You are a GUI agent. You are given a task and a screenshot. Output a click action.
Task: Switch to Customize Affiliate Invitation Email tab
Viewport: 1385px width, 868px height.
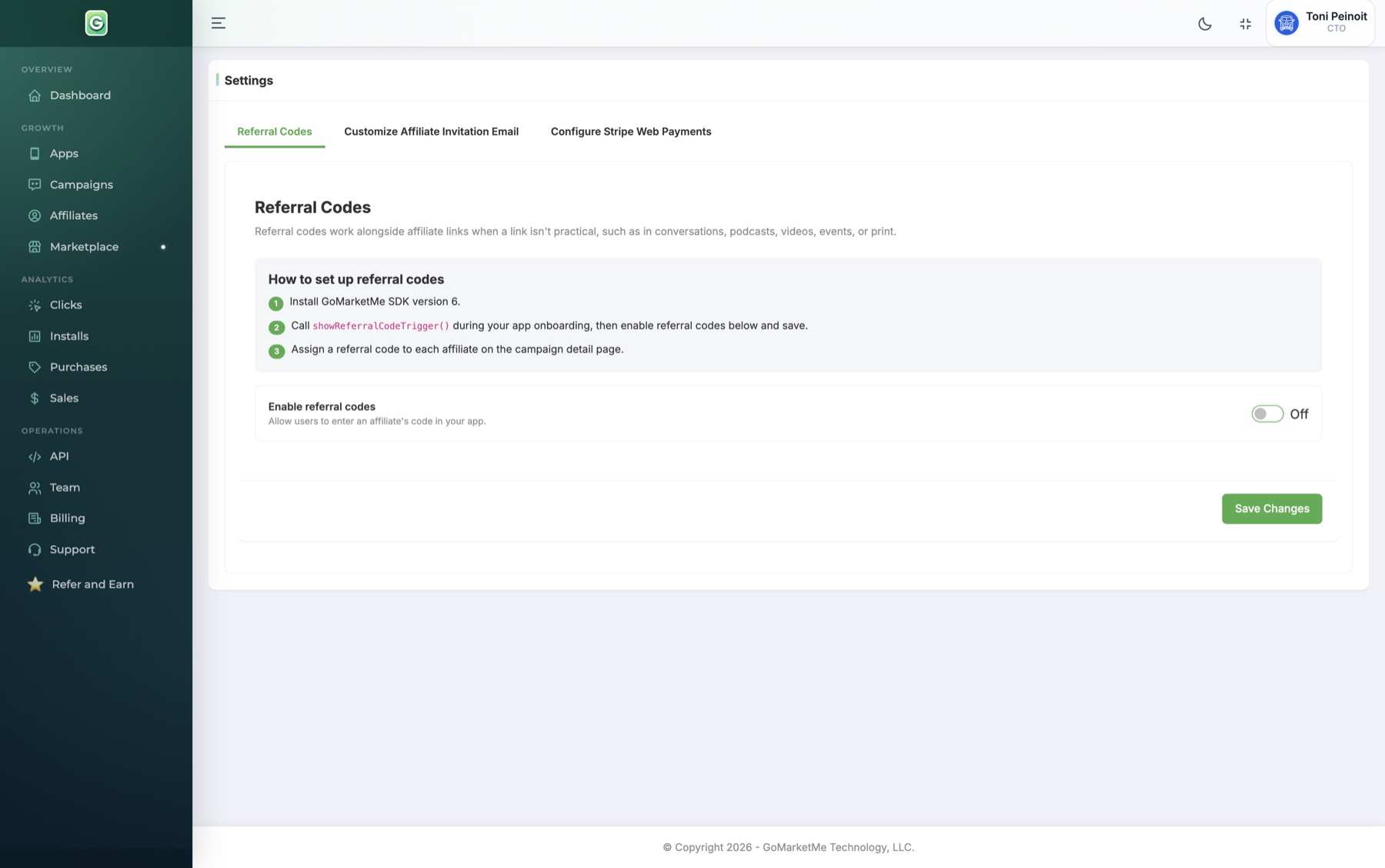pos(431,132)
